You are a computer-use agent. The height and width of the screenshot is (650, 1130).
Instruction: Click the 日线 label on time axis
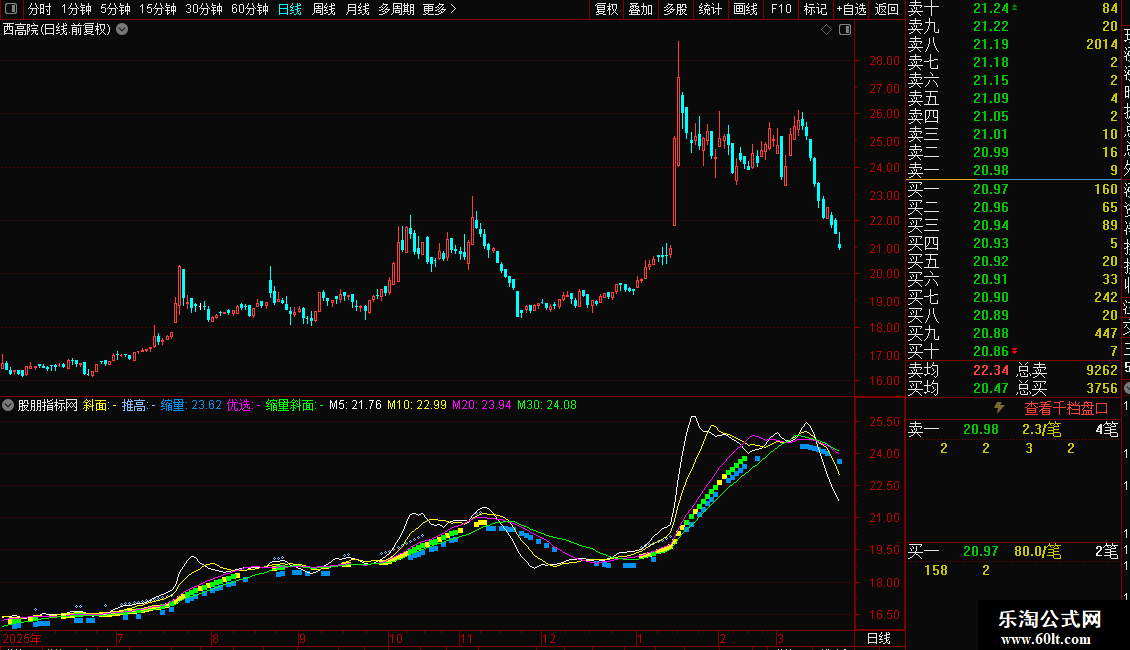tap(878, 638)
